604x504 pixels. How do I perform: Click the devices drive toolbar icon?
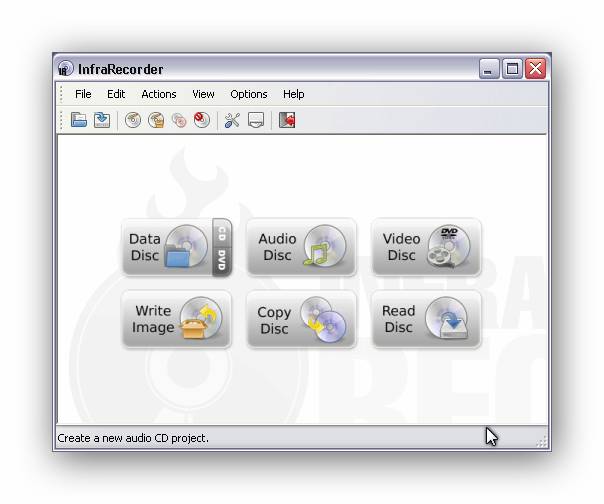256,120
